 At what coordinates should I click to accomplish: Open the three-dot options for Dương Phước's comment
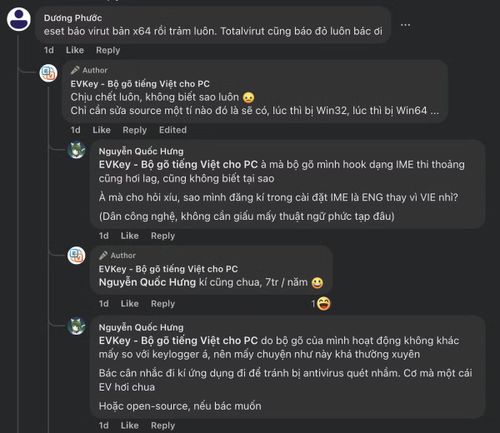click(405, 25)
